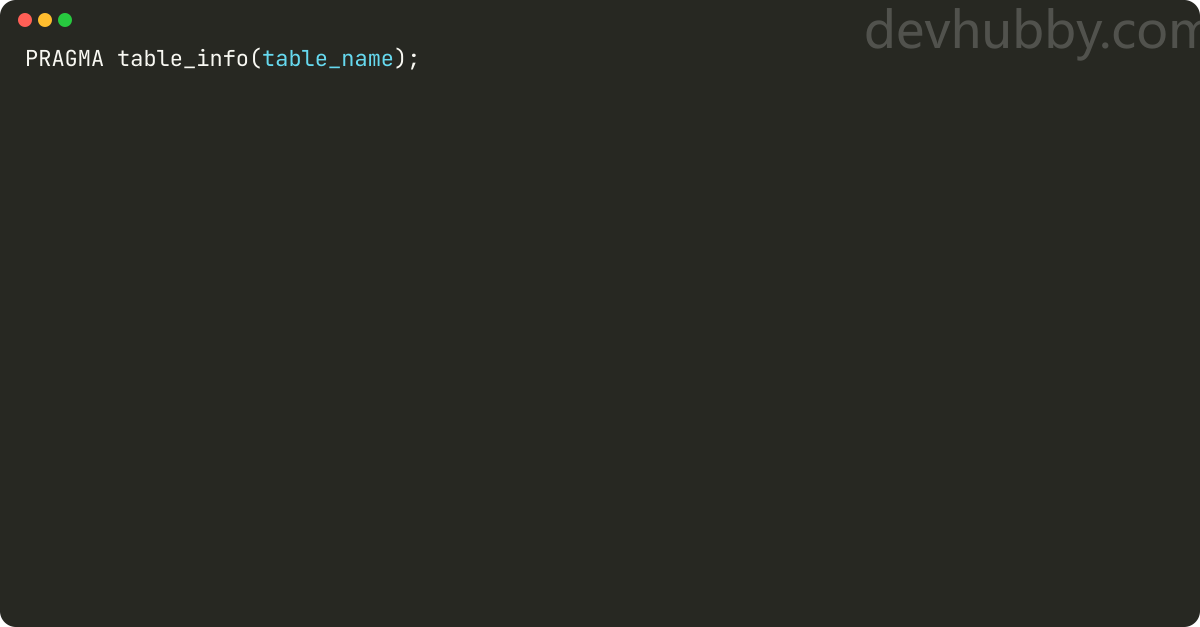Place cursor between PRAGMA and table_info
This screenshot has width=1200, height=627.
pyautogui.click(x=111, y=59)
